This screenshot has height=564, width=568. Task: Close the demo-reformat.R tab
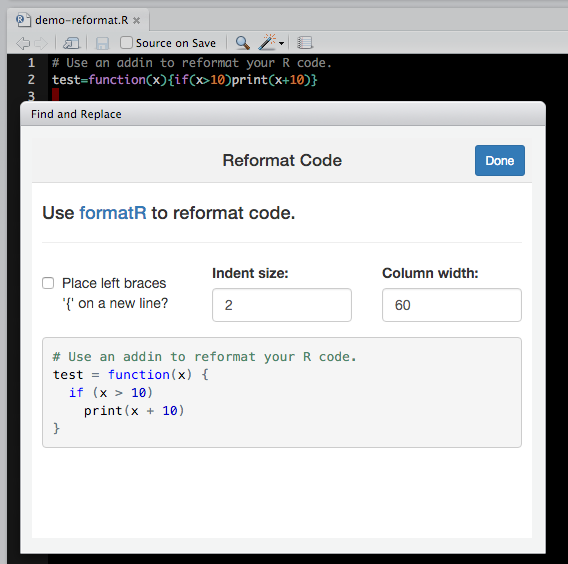pyautogui.click(x=137, y=21)
